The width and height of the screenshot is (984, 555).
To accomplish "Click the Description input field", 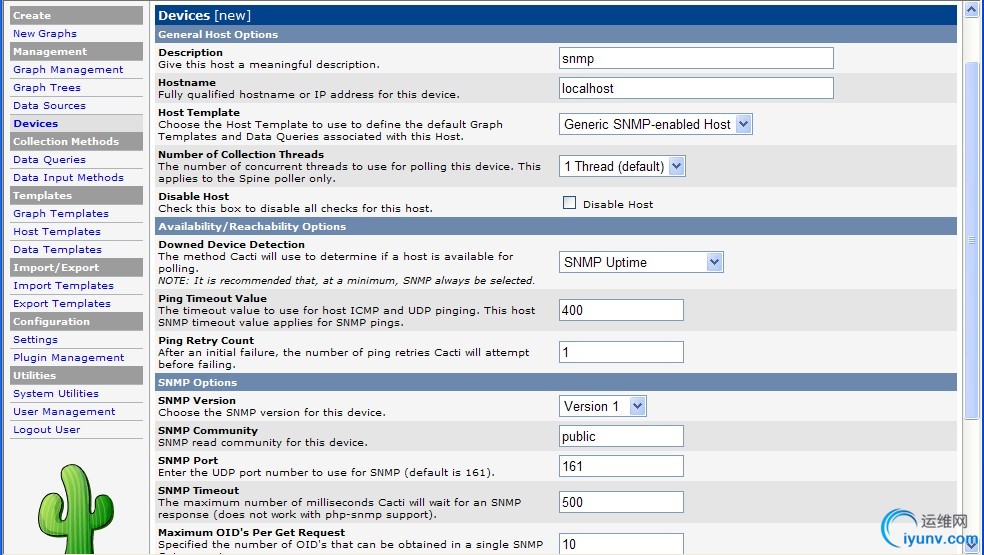I will tap(696, 58).
